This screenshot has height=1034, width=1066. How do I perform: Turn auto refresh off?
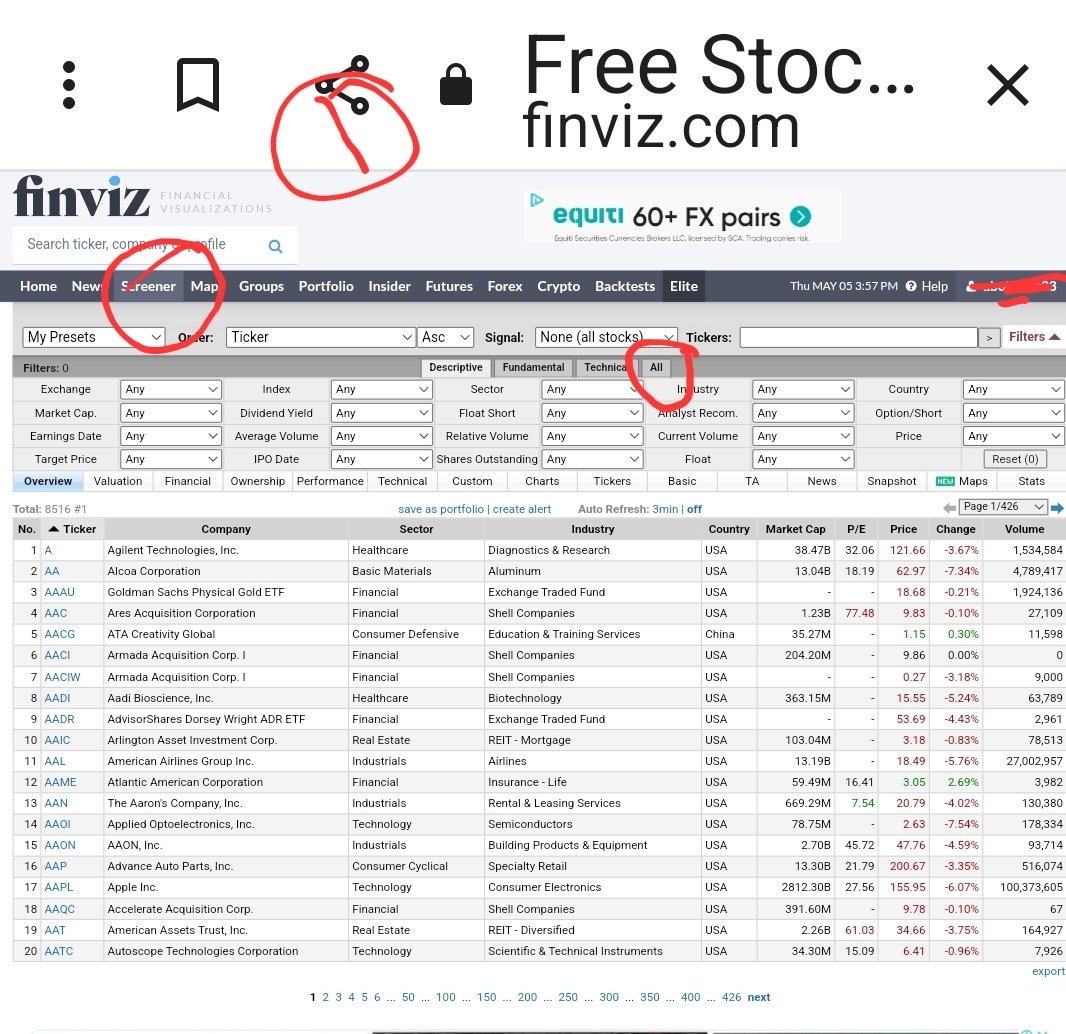[694, 509]
